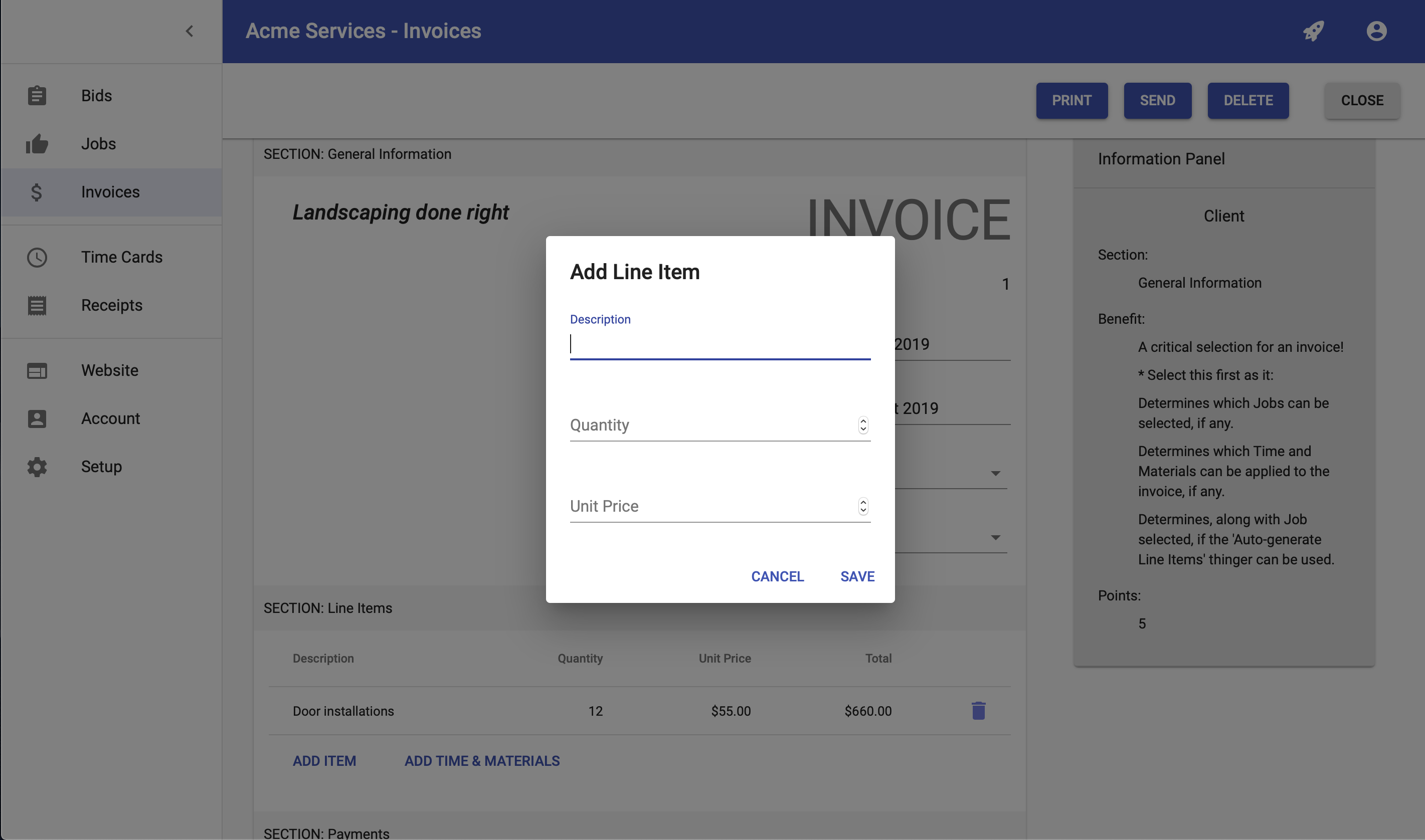Click the Time Cards clock icon

[37, 258]
